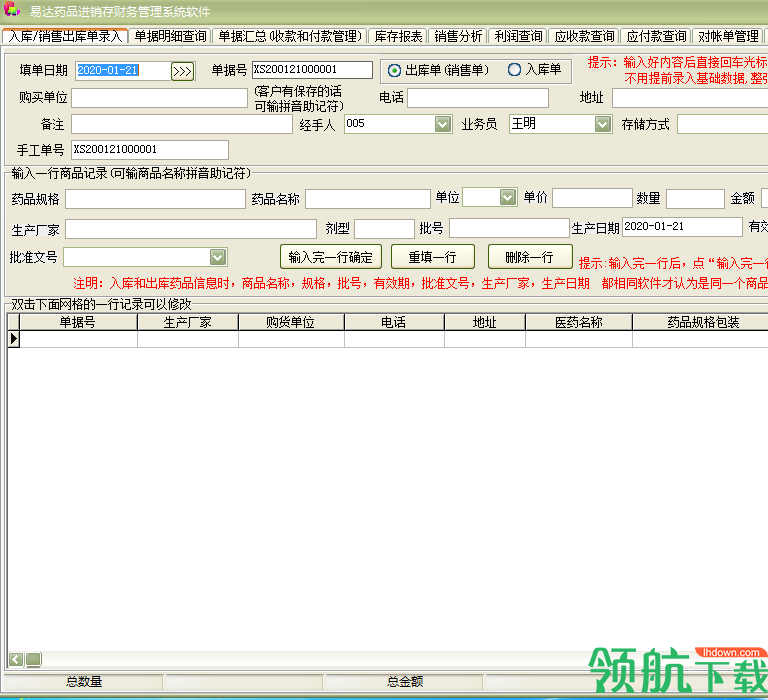768x700 pixels.
Task: Focus the 药品名称 input field
Action: (x=368, y=199)
